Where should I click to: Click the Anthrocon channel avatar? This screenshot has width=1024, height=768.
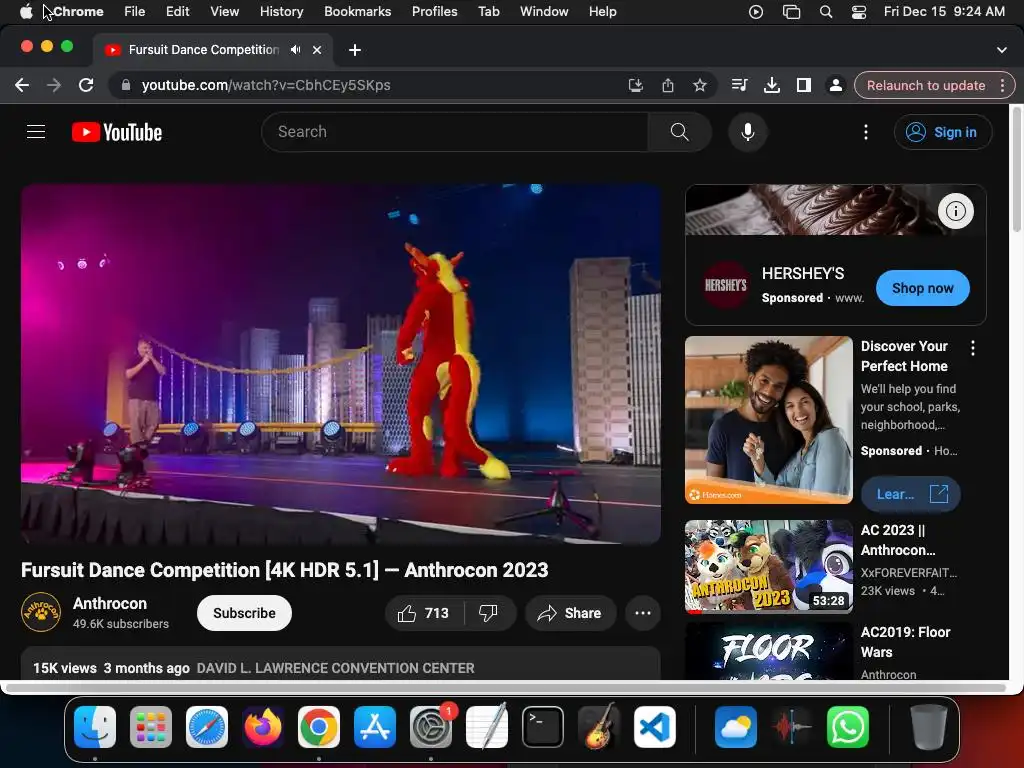tap(40, 613)
